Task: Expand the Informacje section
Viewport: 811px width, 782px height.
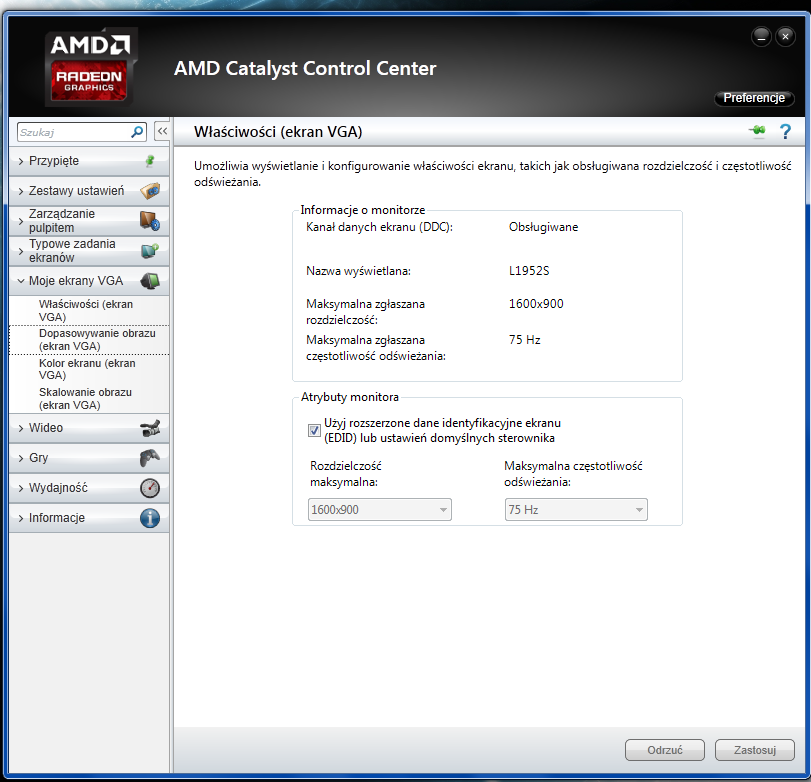Action: pos(89,518)
